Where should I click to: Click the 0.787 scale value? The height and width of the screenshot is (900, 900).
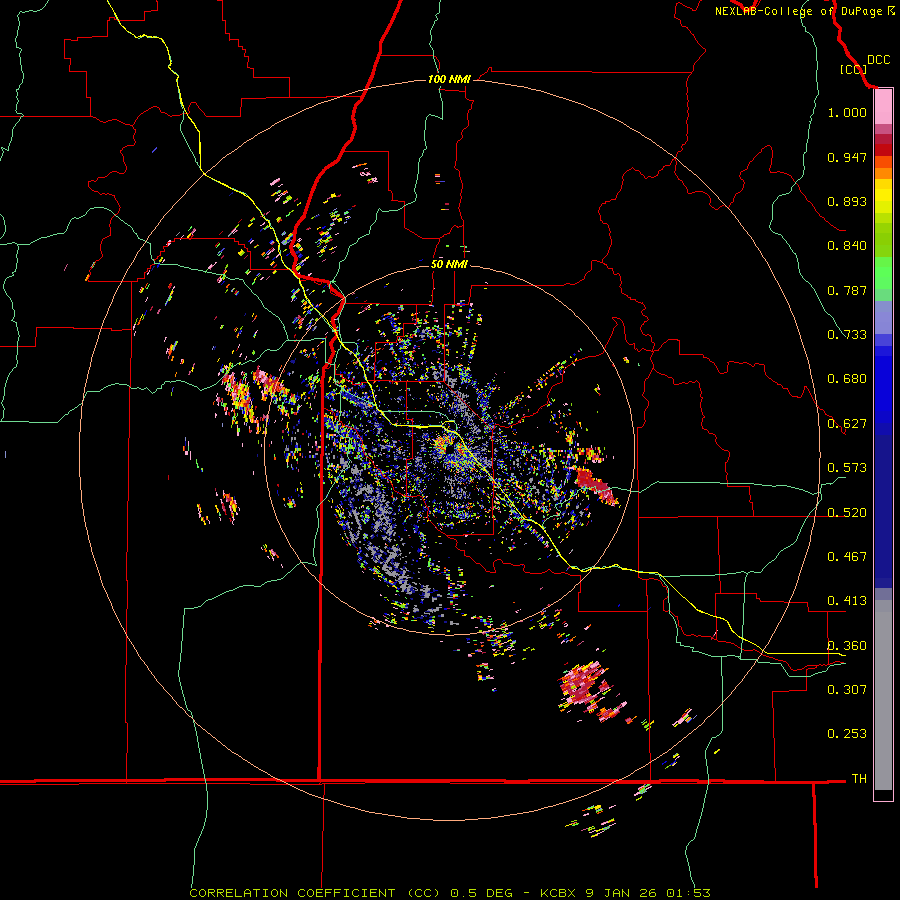click(x=847, y=290)
